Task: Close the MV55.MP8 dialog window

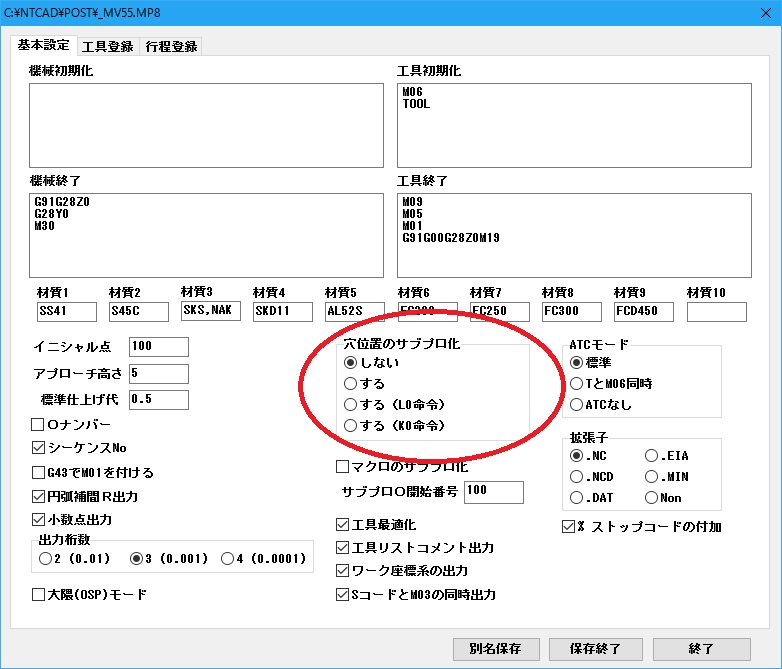Action: point(766,13)
